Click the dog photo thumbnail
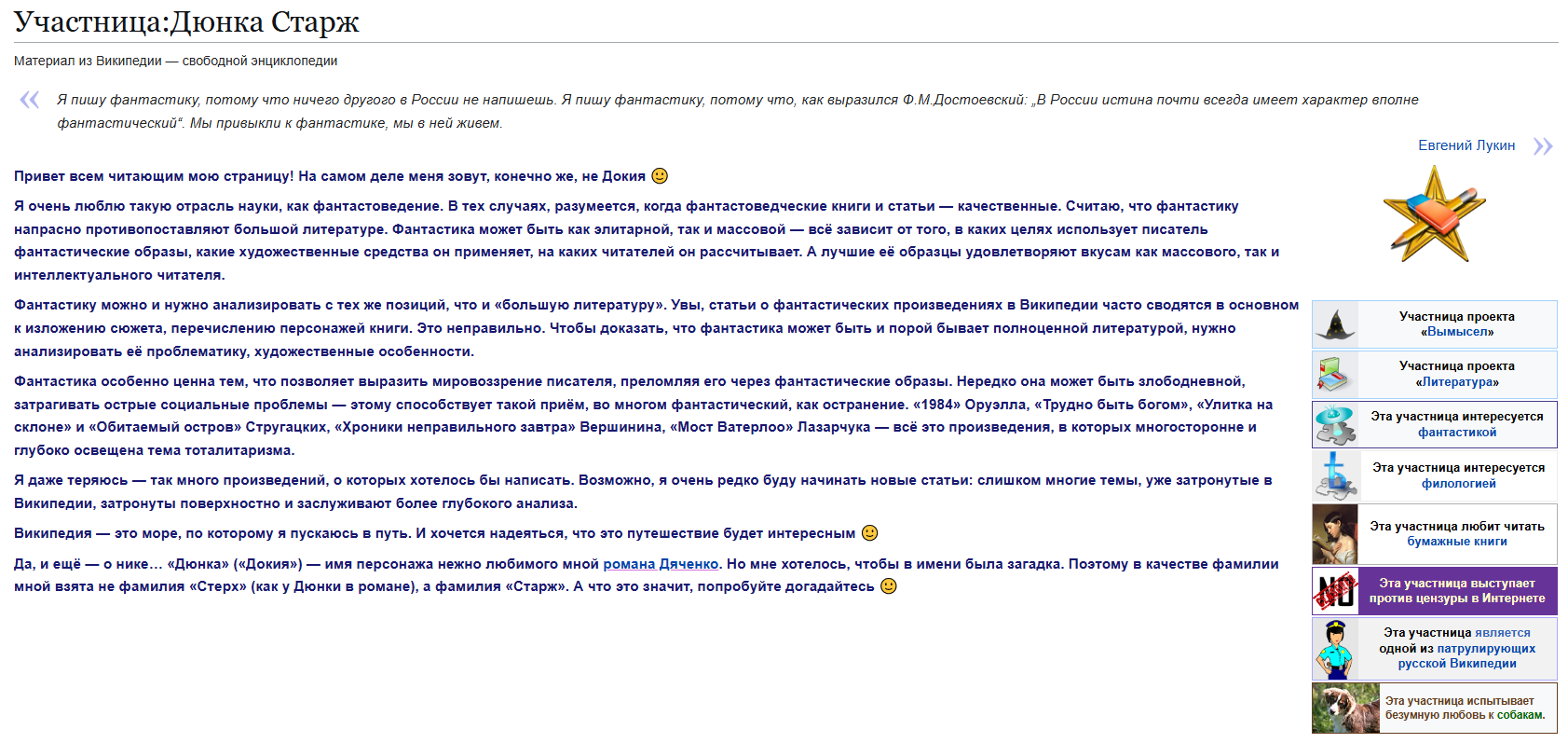1568x743 pixels. pos(1345,709)
